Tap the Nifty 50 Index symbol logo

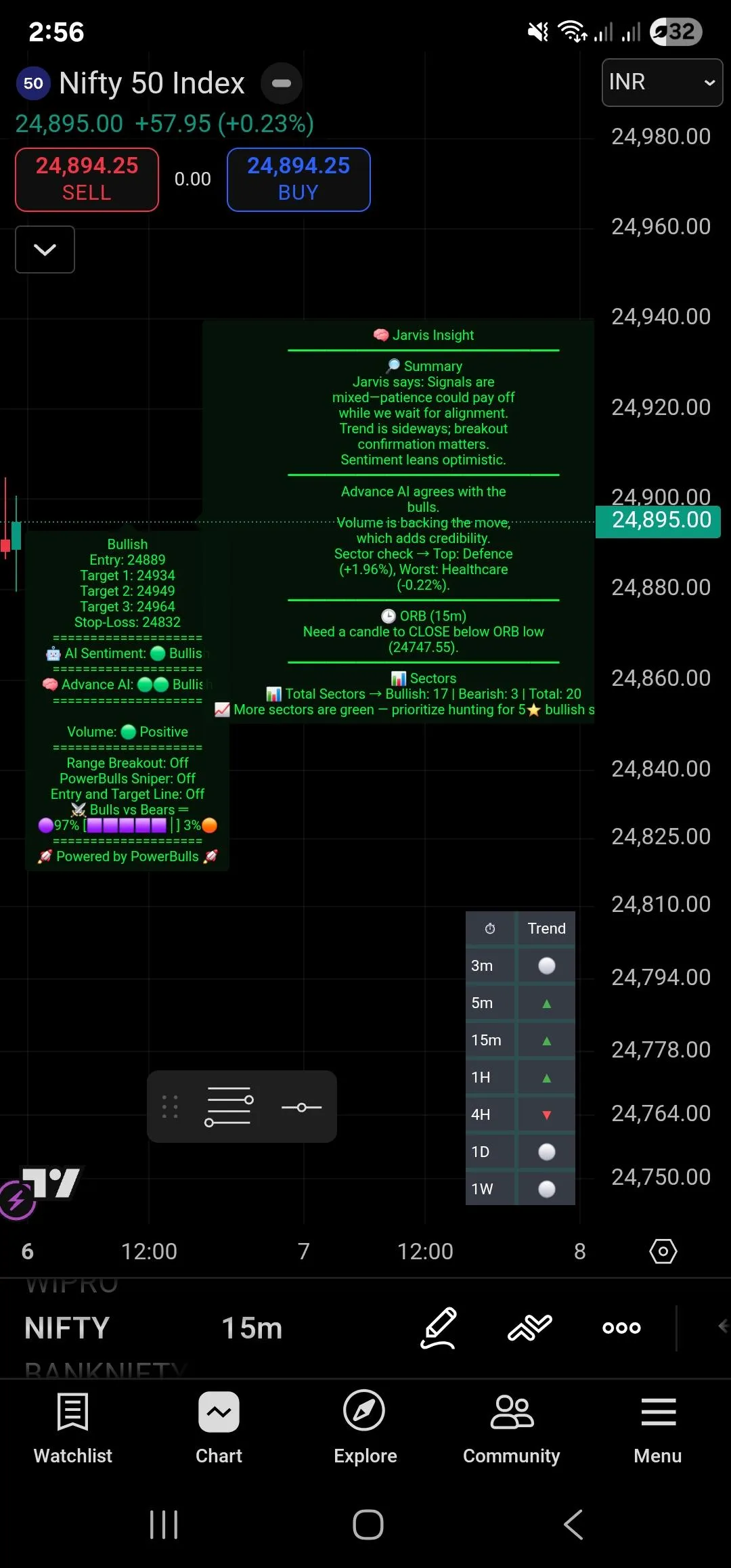[33, 83]
